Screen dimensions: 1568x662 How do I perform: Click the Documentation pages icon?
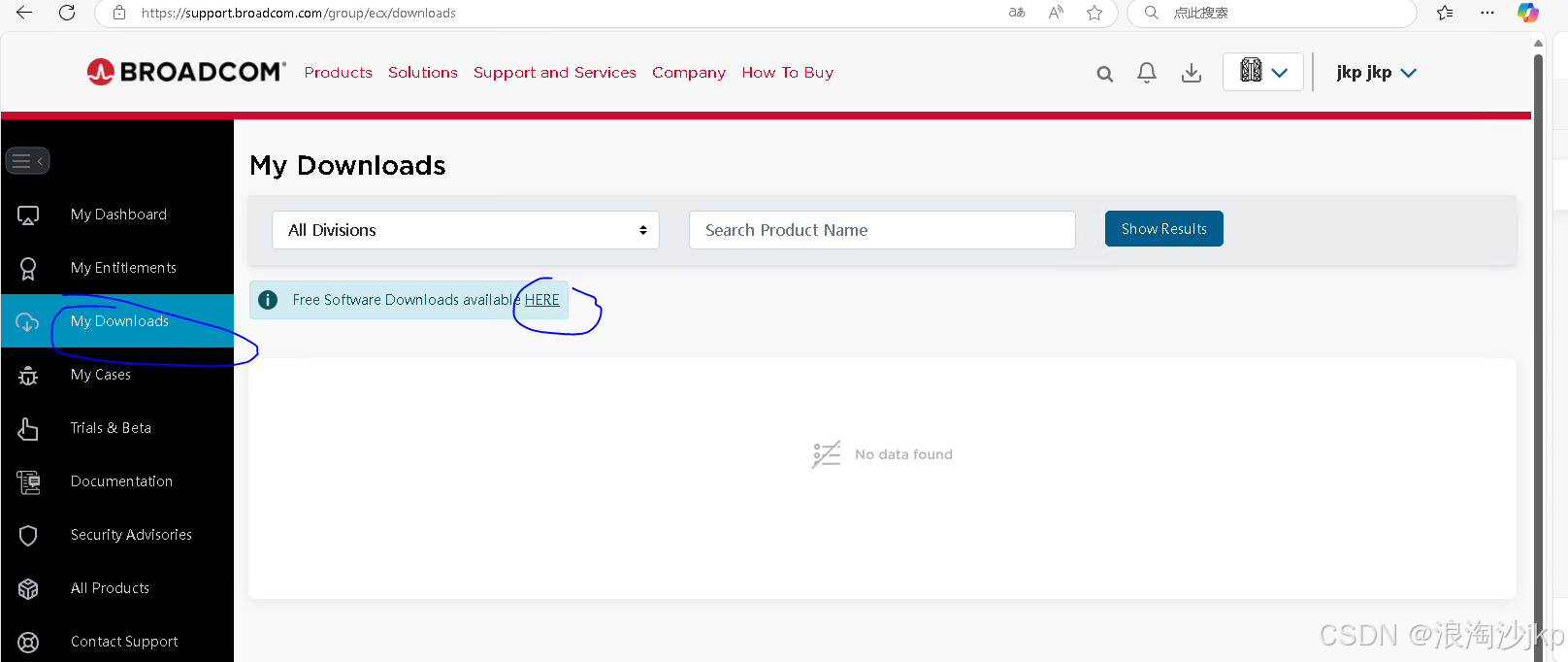(28, 482)
